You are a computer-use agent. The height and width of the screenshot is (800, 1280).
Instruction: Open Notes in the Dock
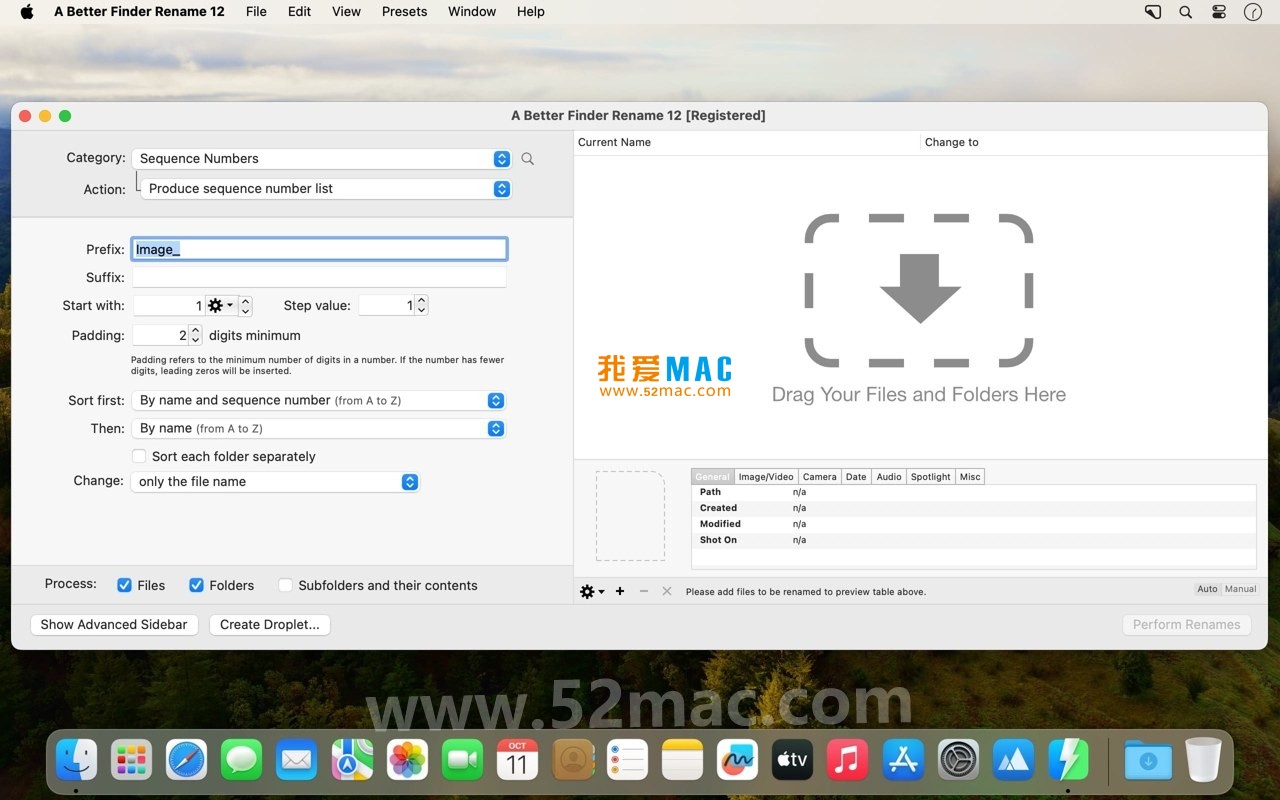pos(682,760)
